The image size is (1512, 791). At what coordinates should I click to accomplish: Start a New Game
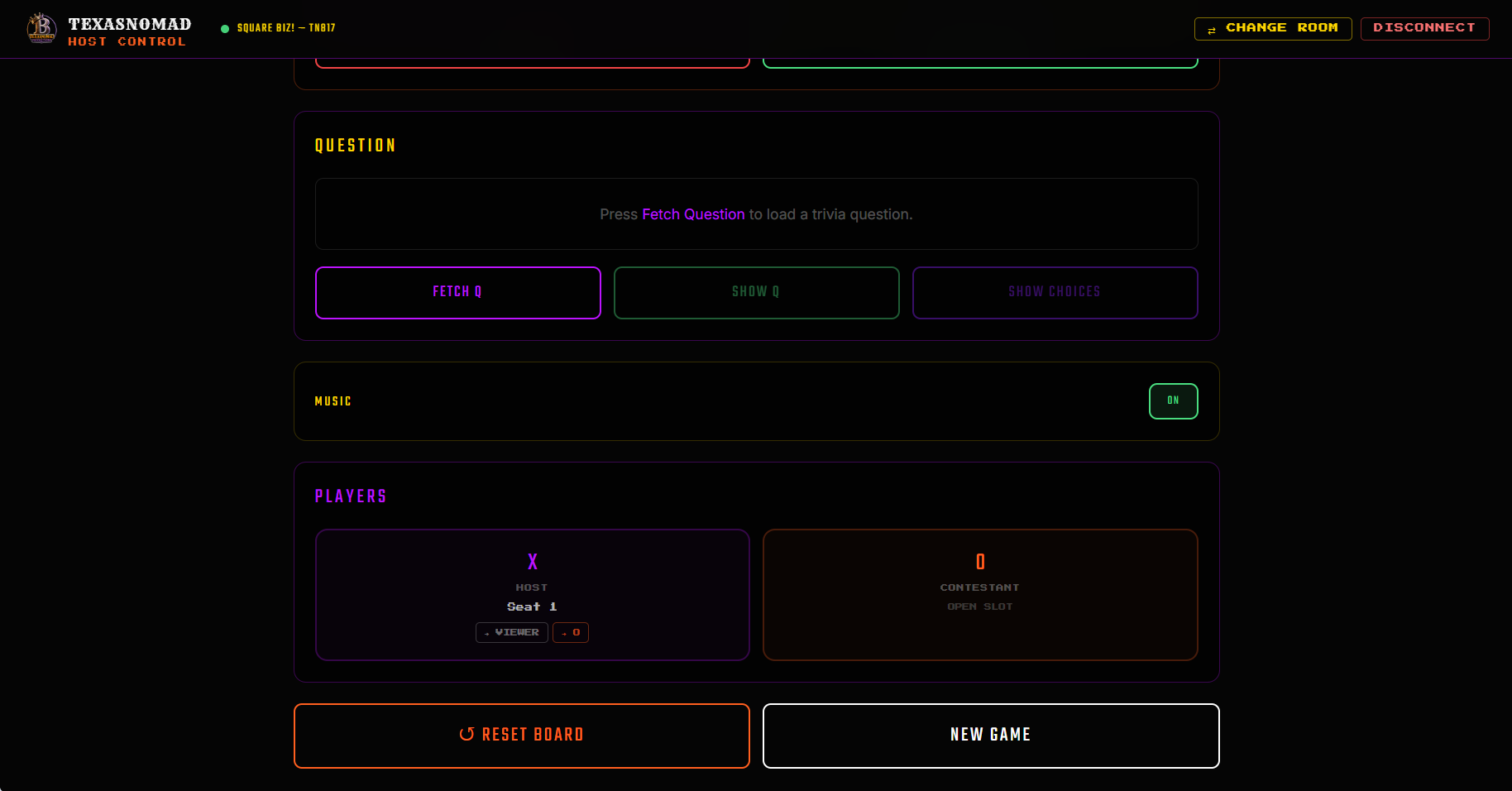[991, 736]
